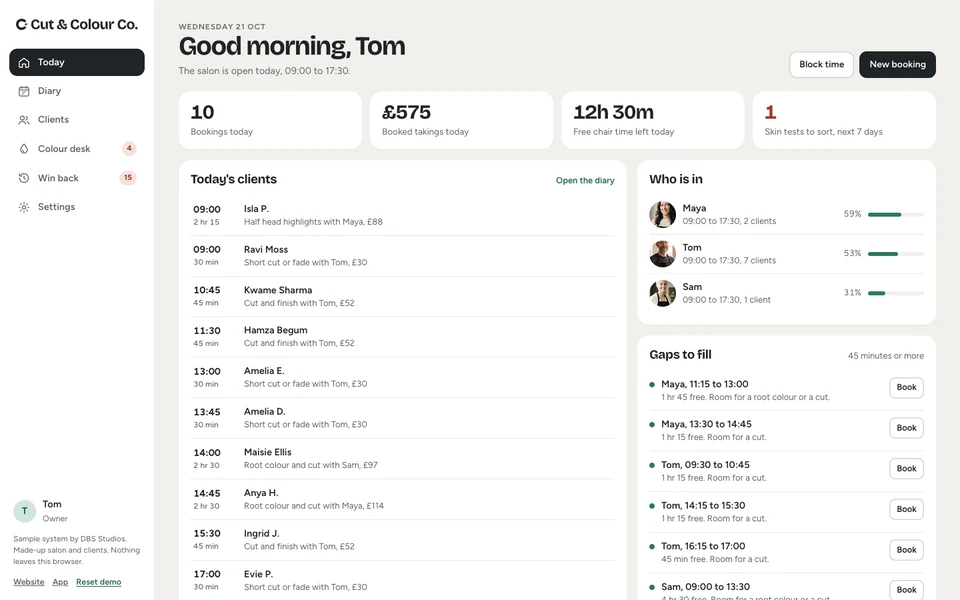Click the Win back badge showing 15
The image size is (960, 600).
tap(127, 178)
